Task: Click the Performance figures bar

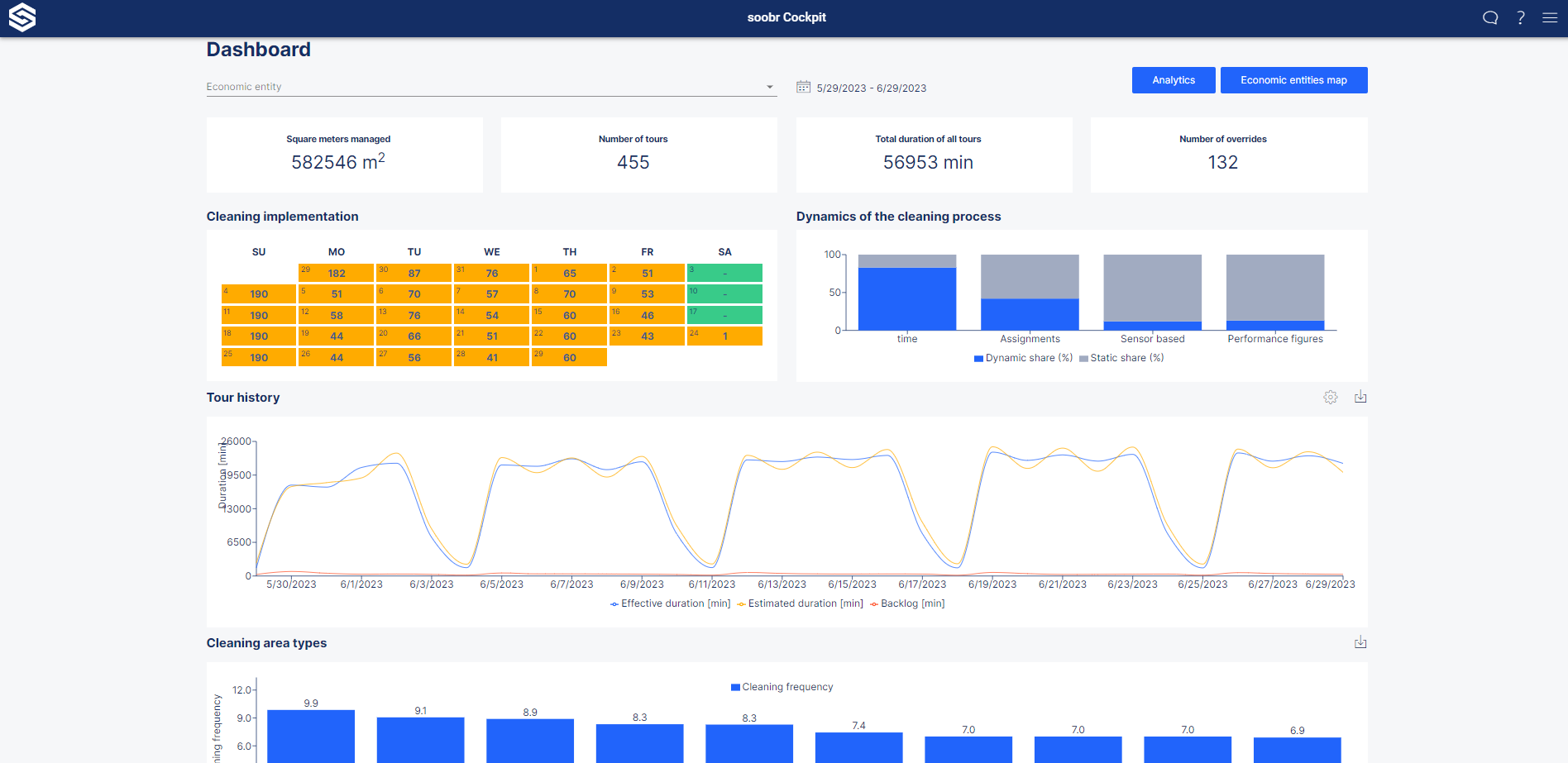Action: point(1275,325)
